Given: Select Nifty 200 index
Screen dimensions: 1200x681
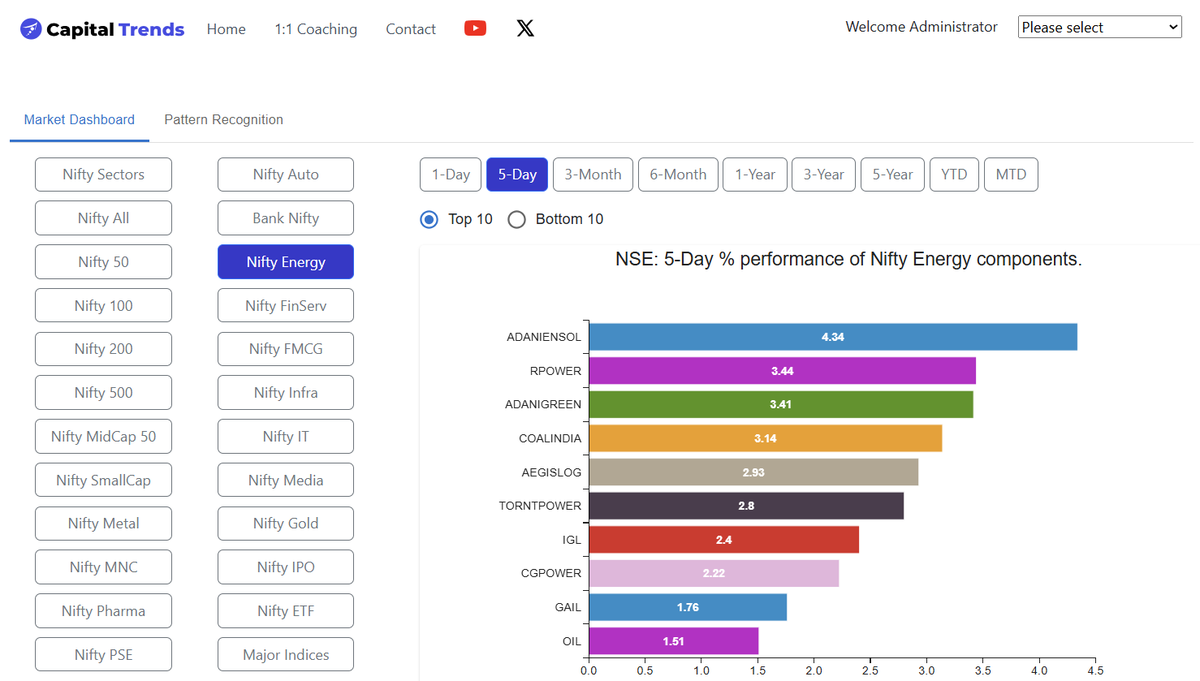Looking at the screenshot, I should (103, 349).
